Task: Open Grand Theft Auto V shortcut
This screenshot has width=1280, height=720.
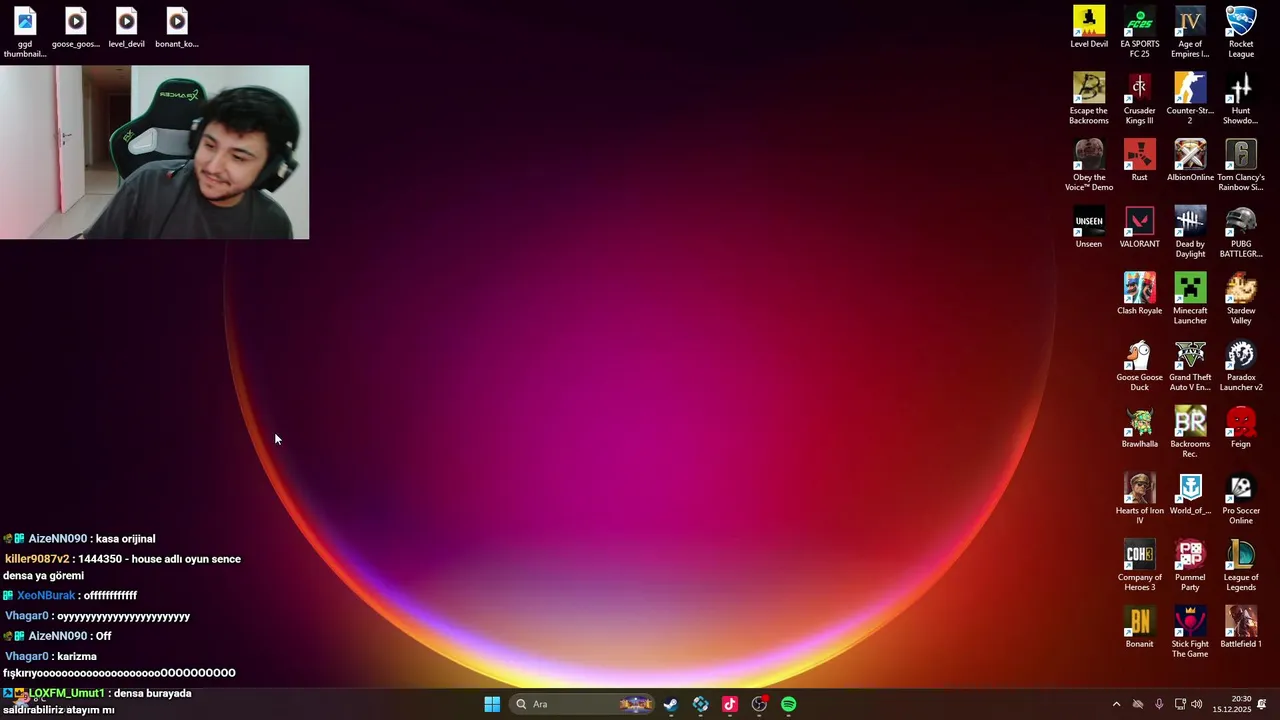Action: (x=1190, y=365)
